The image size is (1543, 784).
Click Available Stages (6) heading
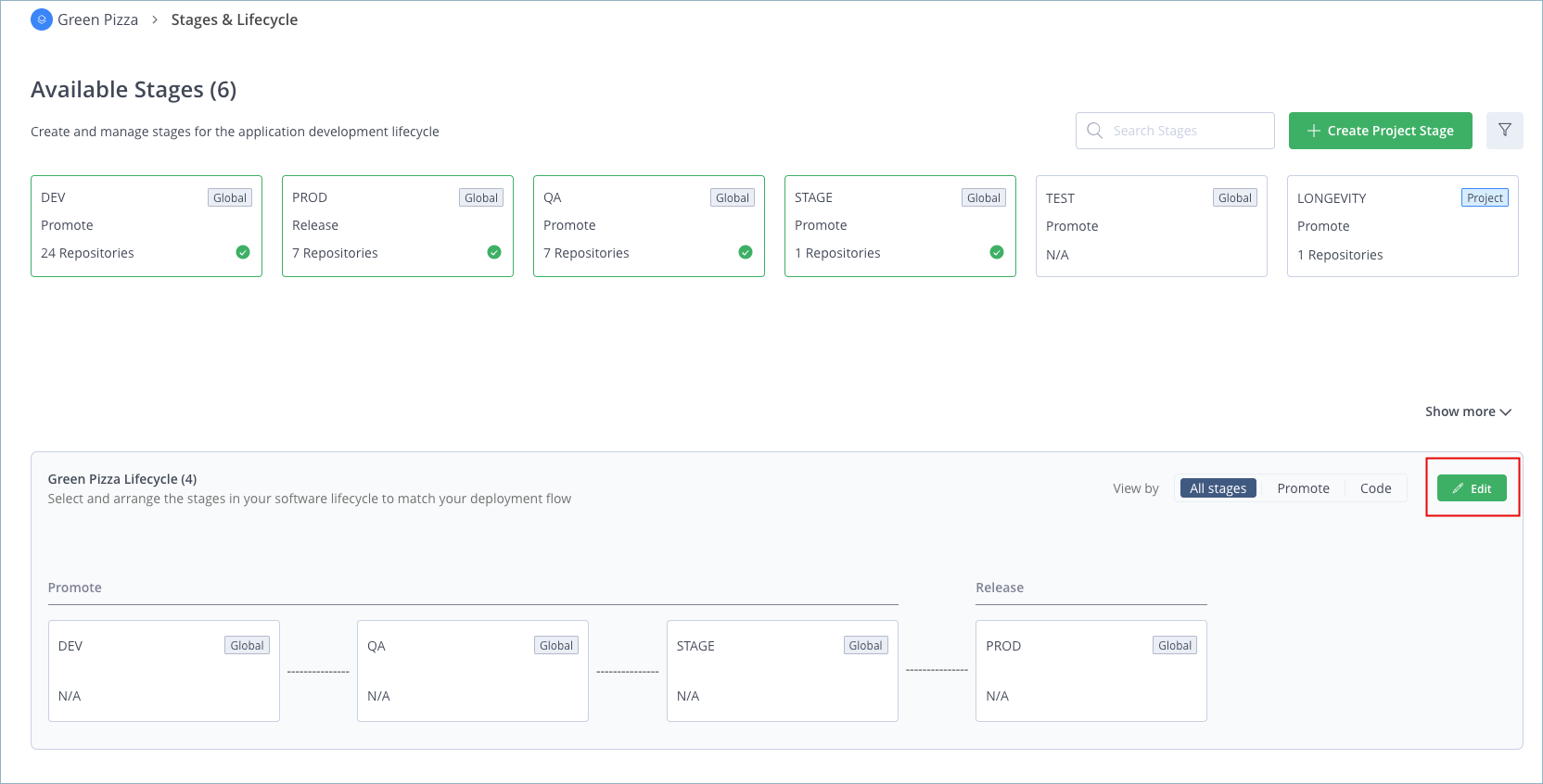(134, 90)
